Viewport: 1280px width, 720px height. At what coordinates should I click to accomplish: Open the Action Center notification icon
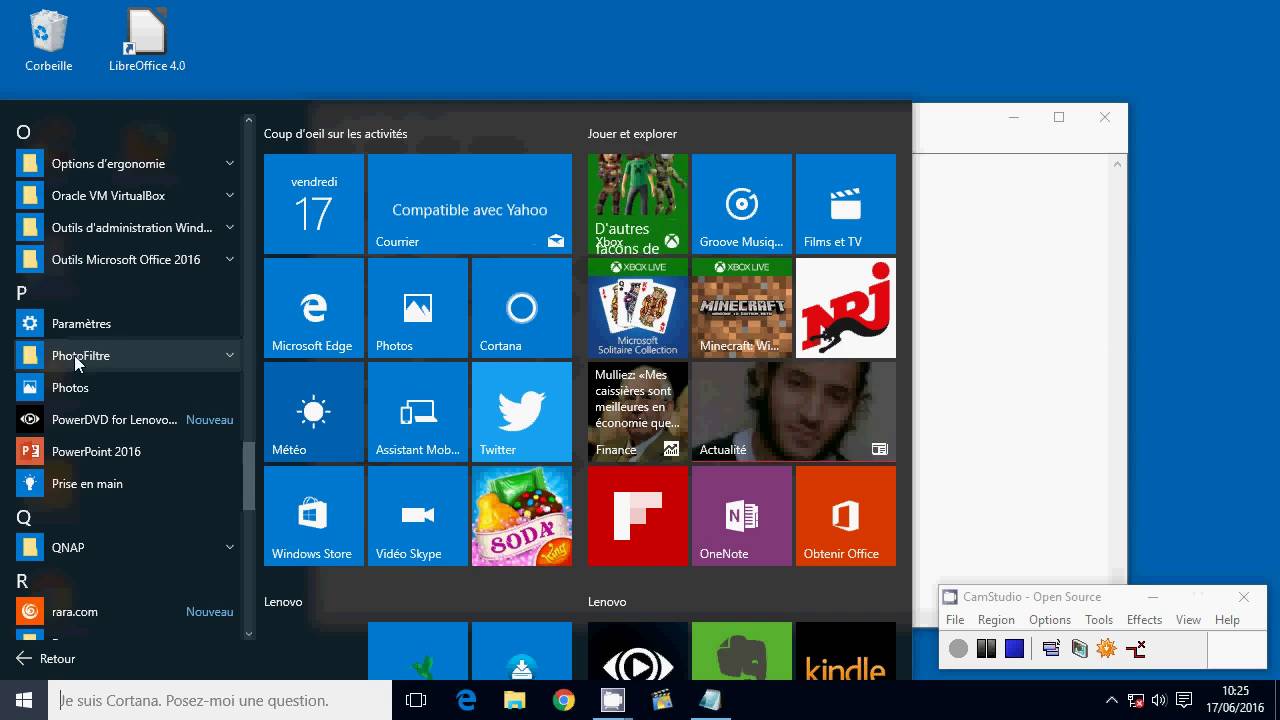[1184, 700]
